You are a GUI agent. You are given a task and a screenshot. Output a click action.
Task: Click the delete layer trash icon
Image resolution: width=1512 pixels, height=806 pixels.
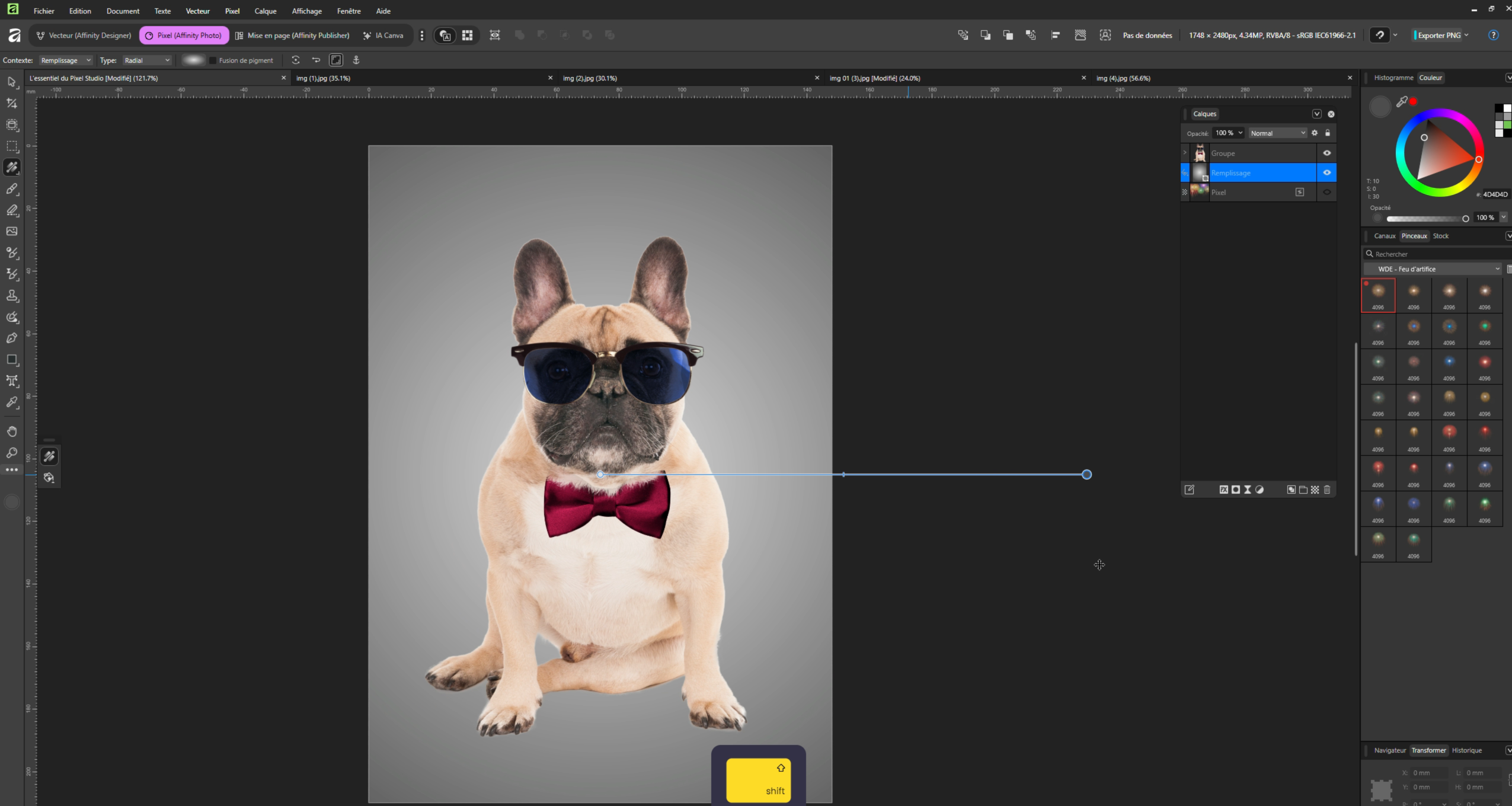click(1327, 490)
